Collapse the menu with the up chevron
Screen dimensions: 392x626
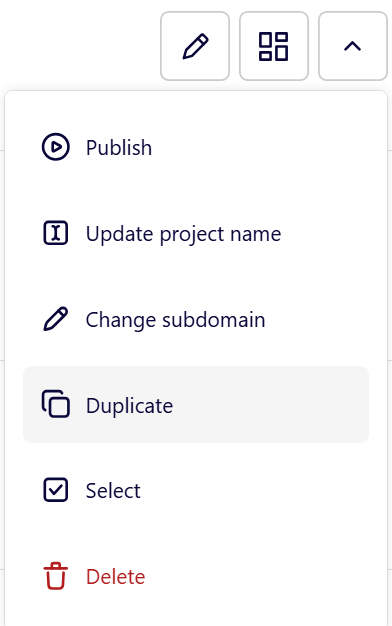[353, 46]
